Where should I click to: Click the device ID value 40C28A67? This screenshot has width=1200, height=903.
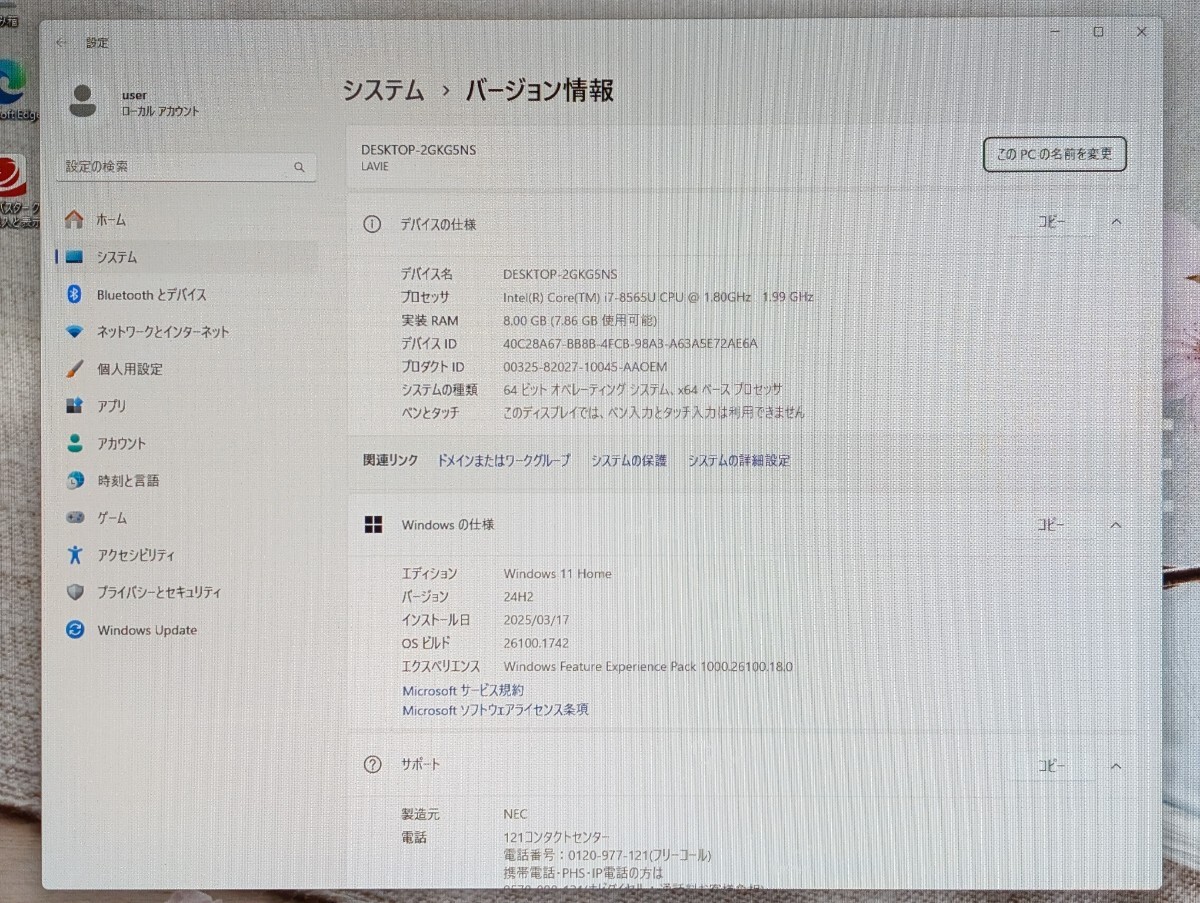tap(631, 343)
